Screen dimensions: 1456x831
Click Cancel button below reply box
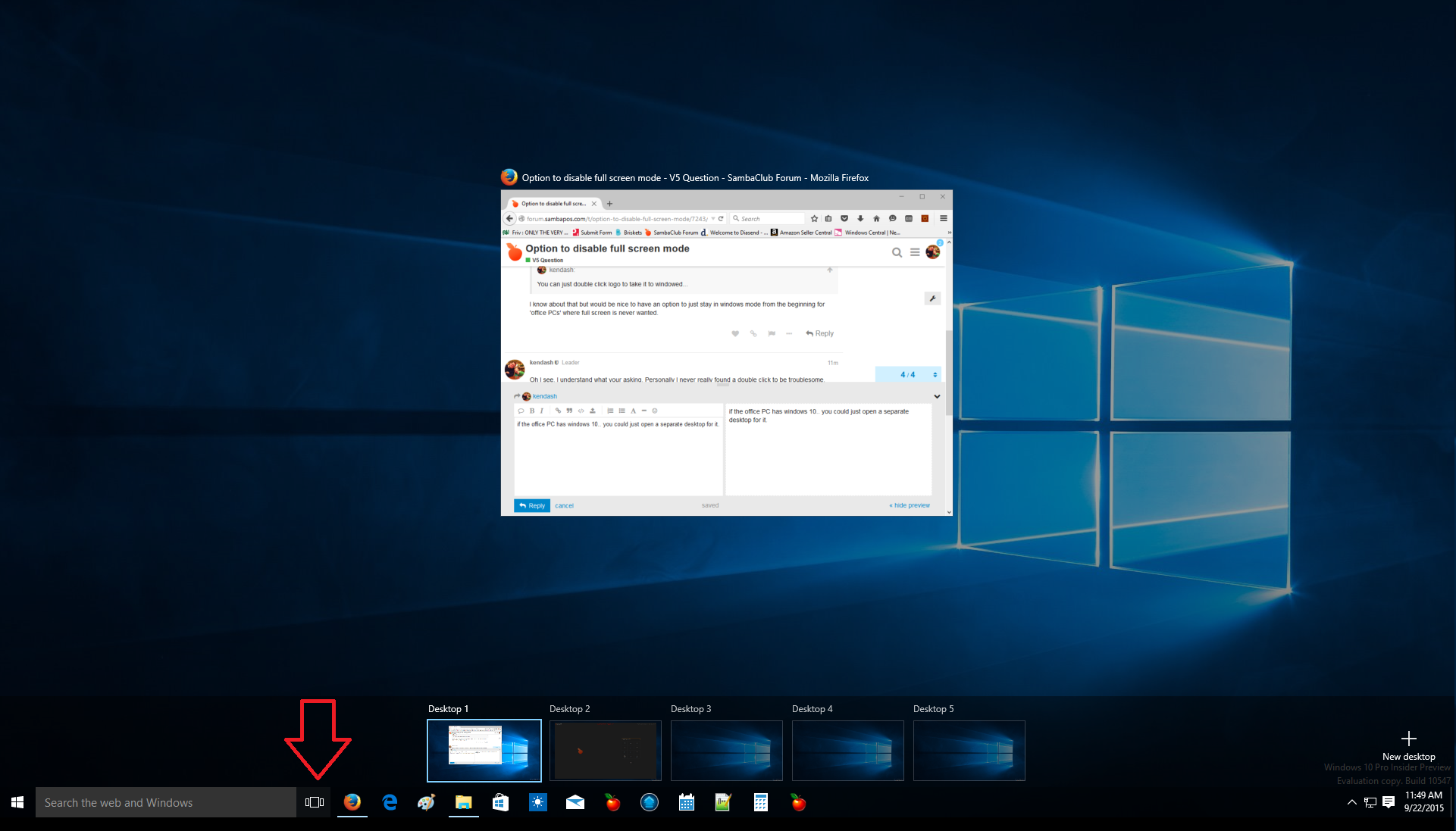pos(564,505)
